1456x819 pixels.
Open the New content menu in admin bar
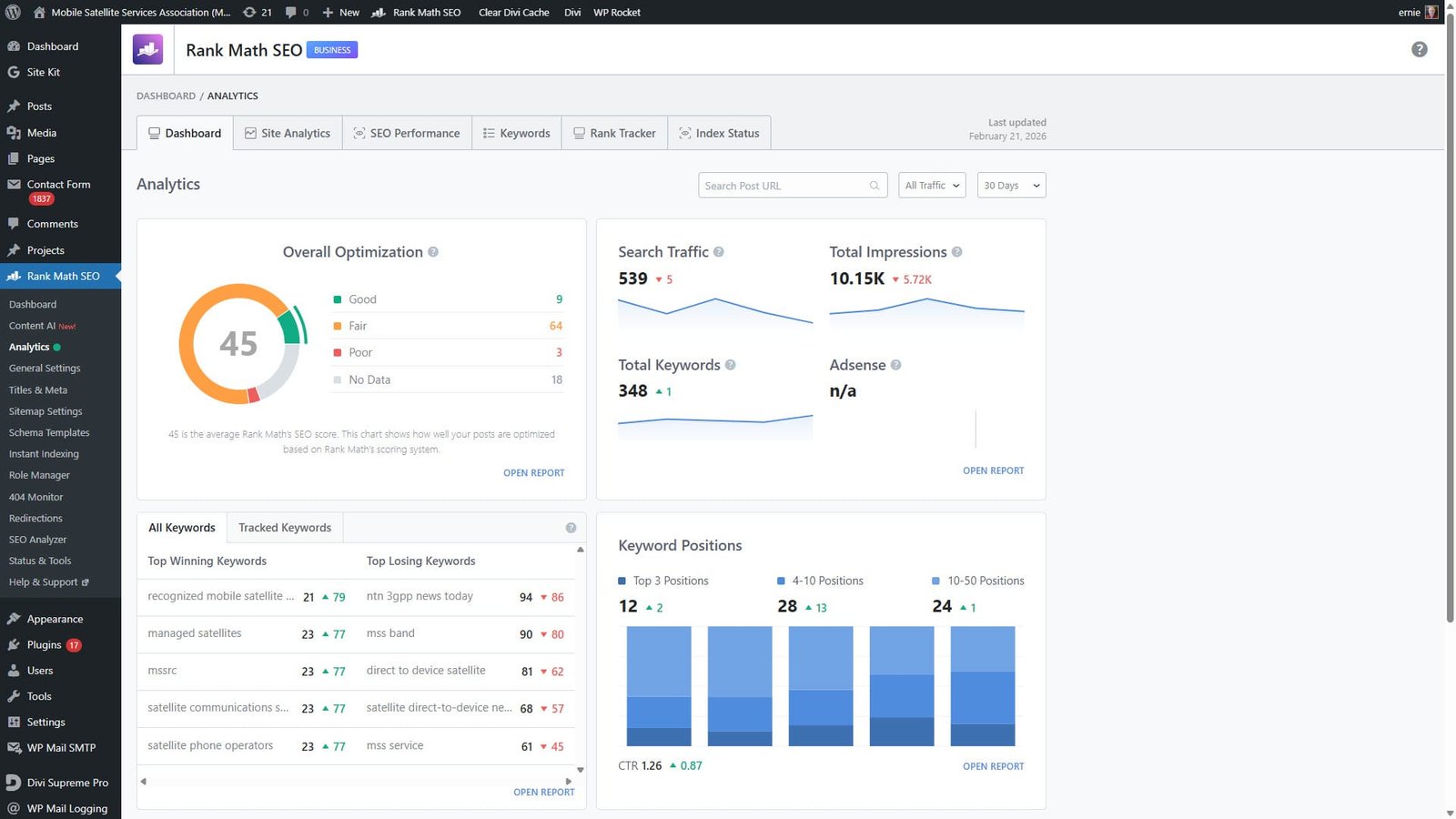pyautogui.click(x=341, y=12)
